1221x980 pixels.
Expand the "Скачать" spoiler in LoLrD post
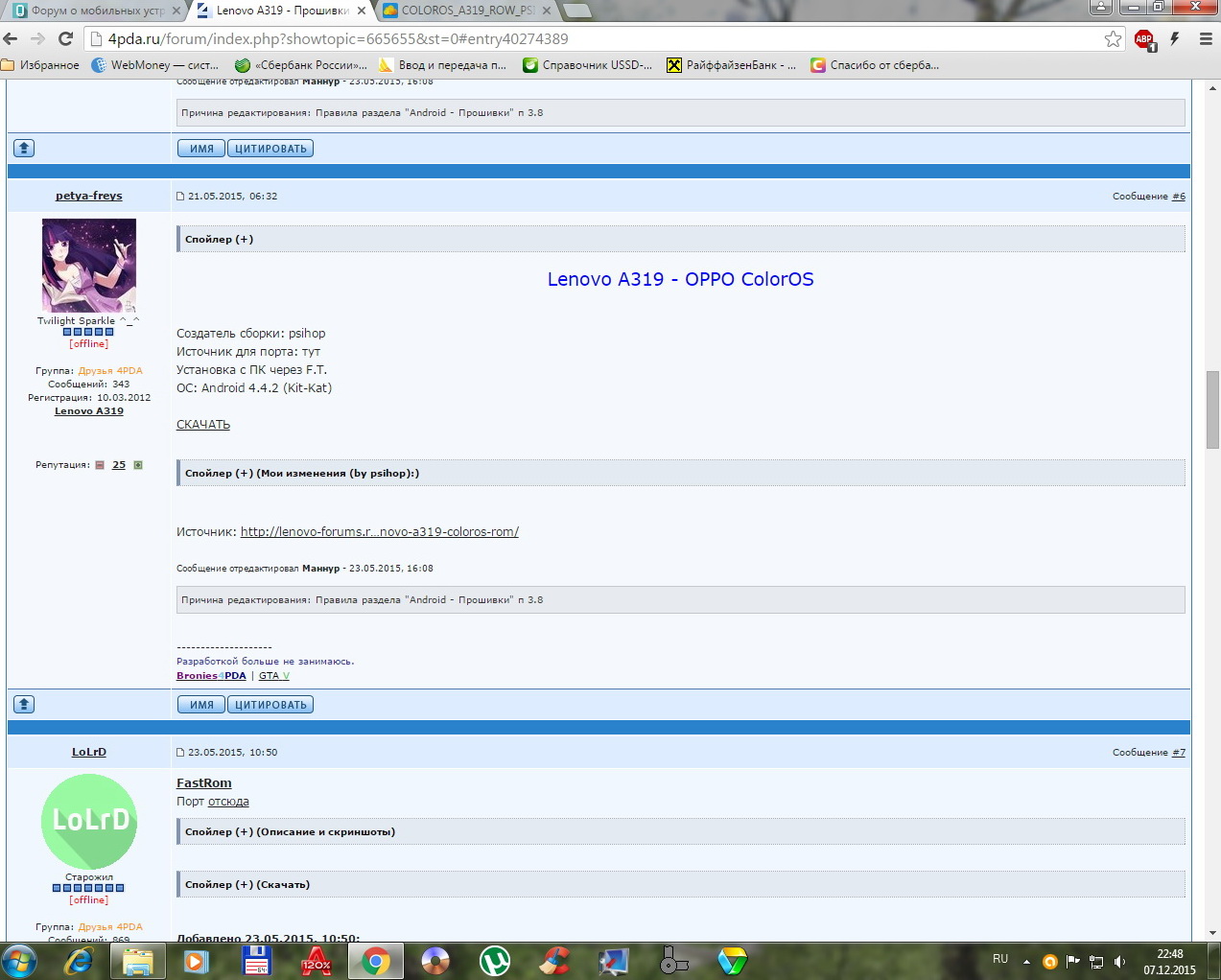[x=247, y=885]
